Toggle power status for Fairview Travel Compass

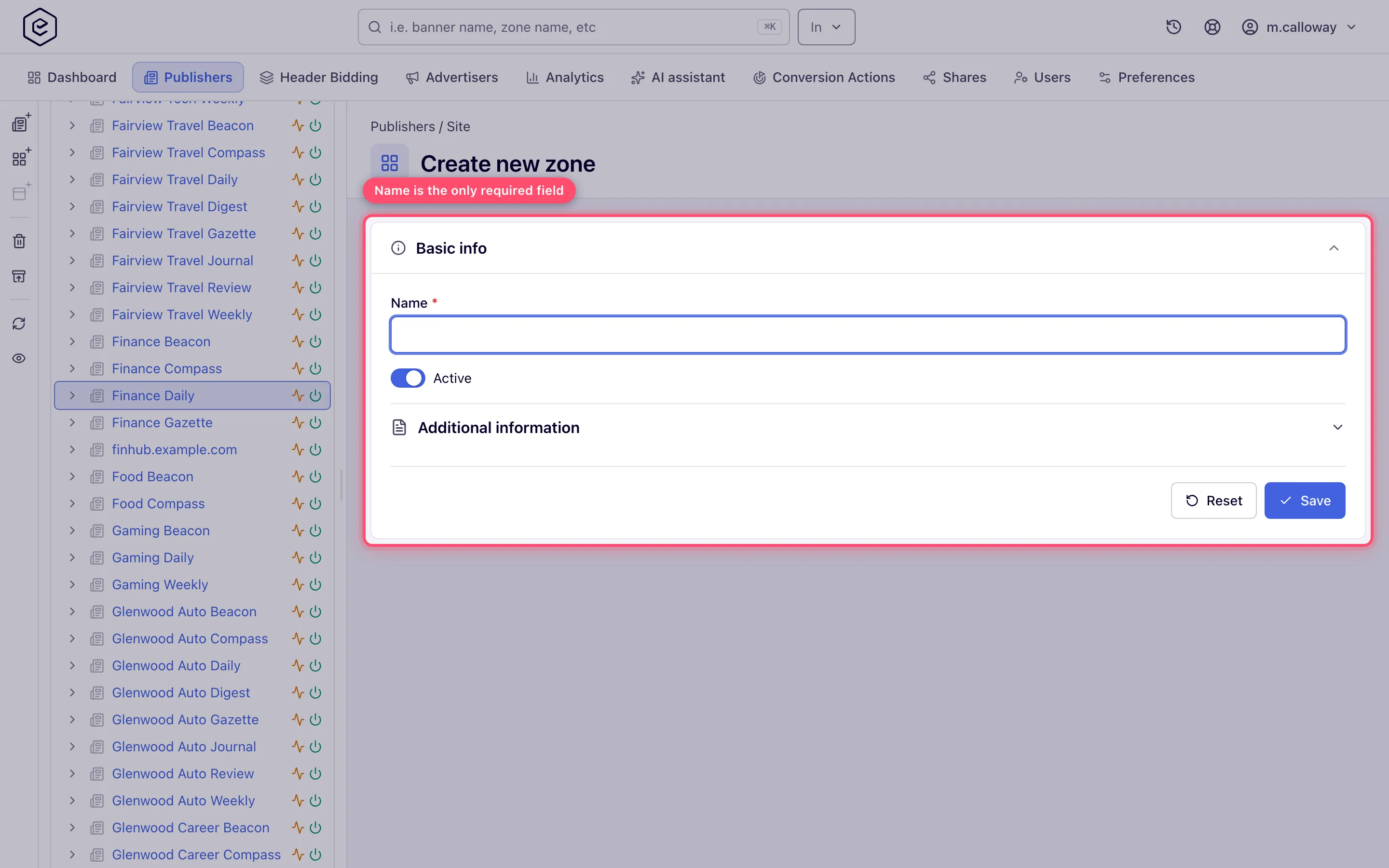[316, 153]
